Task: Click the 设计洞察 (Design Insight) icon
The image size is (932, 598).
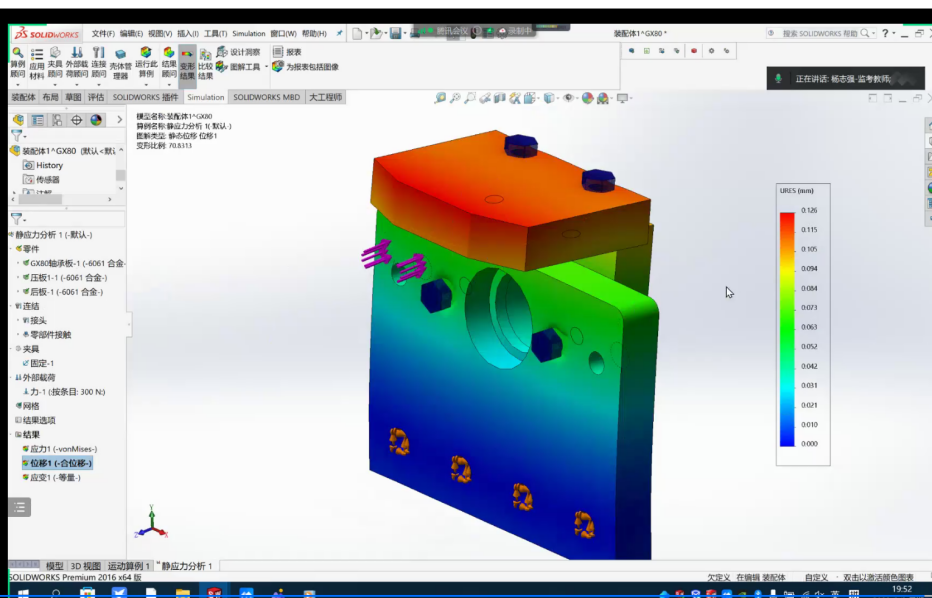Action: coord(238,52)
